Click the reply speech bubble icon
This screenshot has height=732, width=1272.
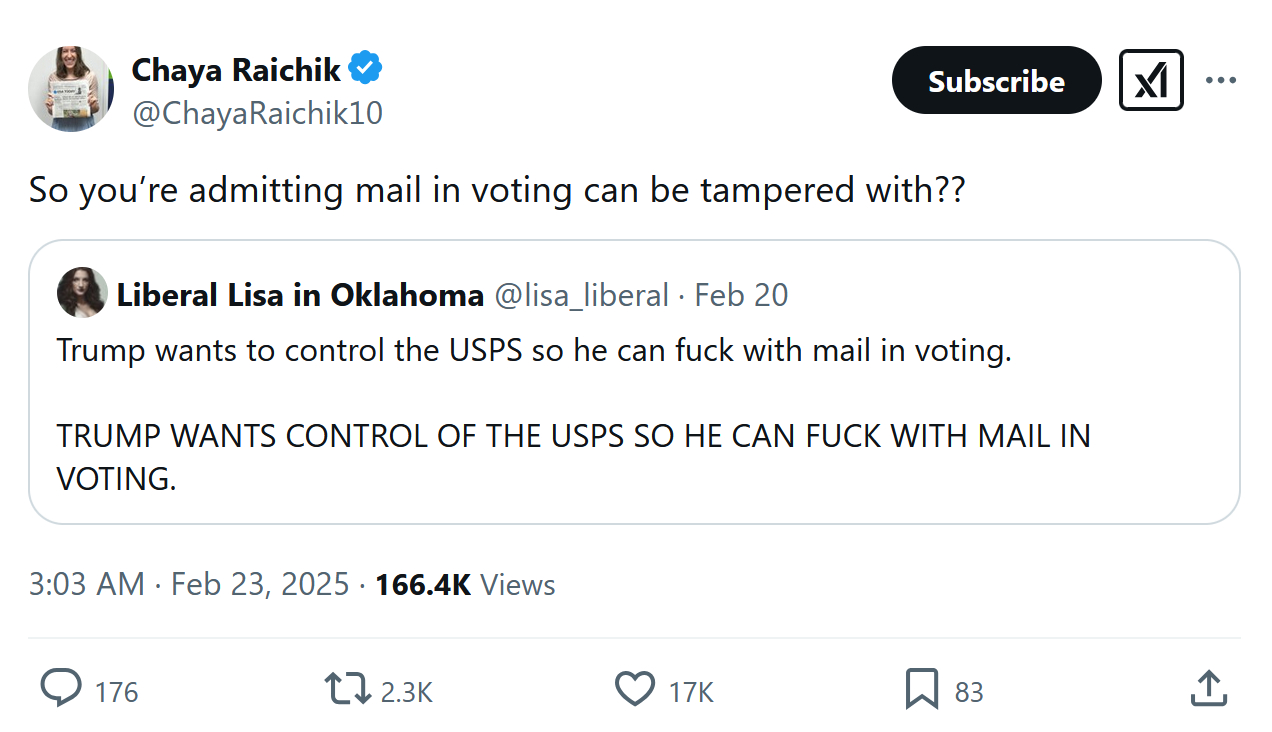tap(62, 689)
